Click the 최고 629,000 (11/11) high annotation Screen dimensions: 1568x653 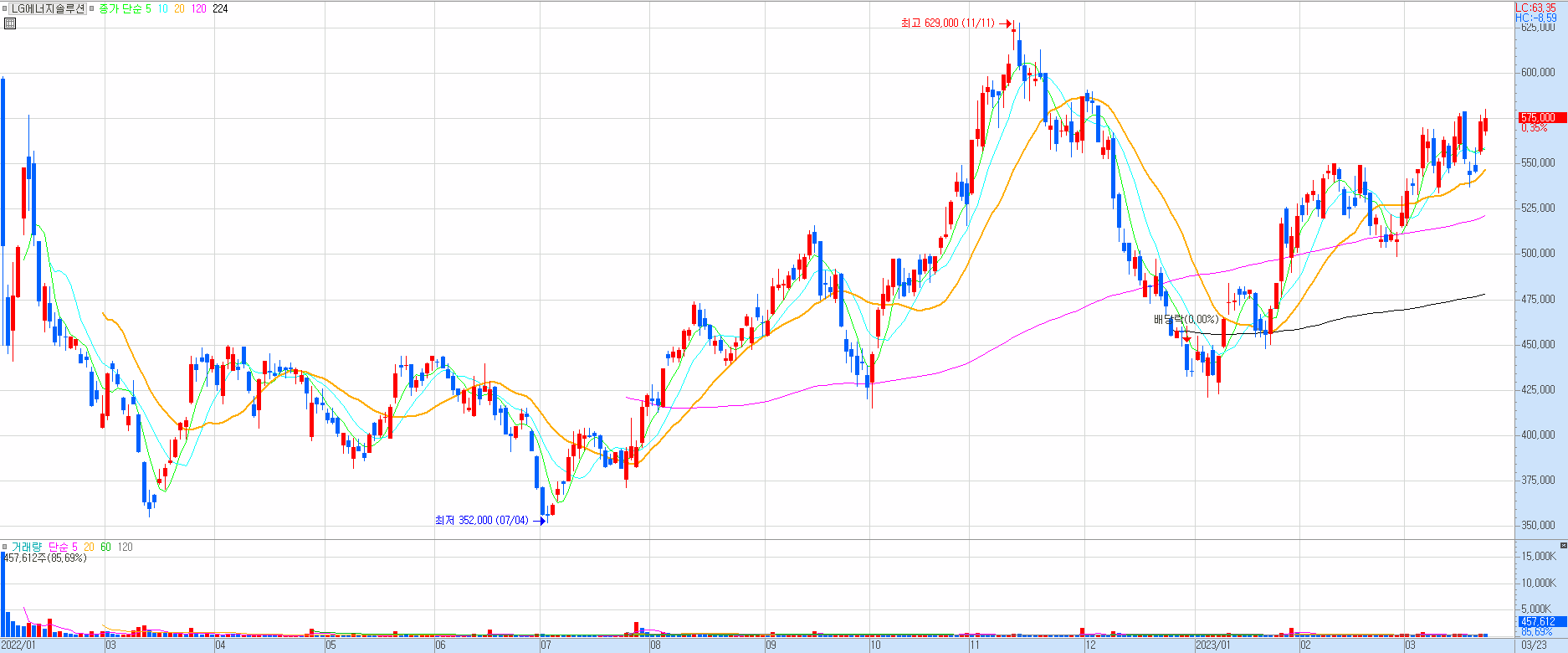[948, 23]
